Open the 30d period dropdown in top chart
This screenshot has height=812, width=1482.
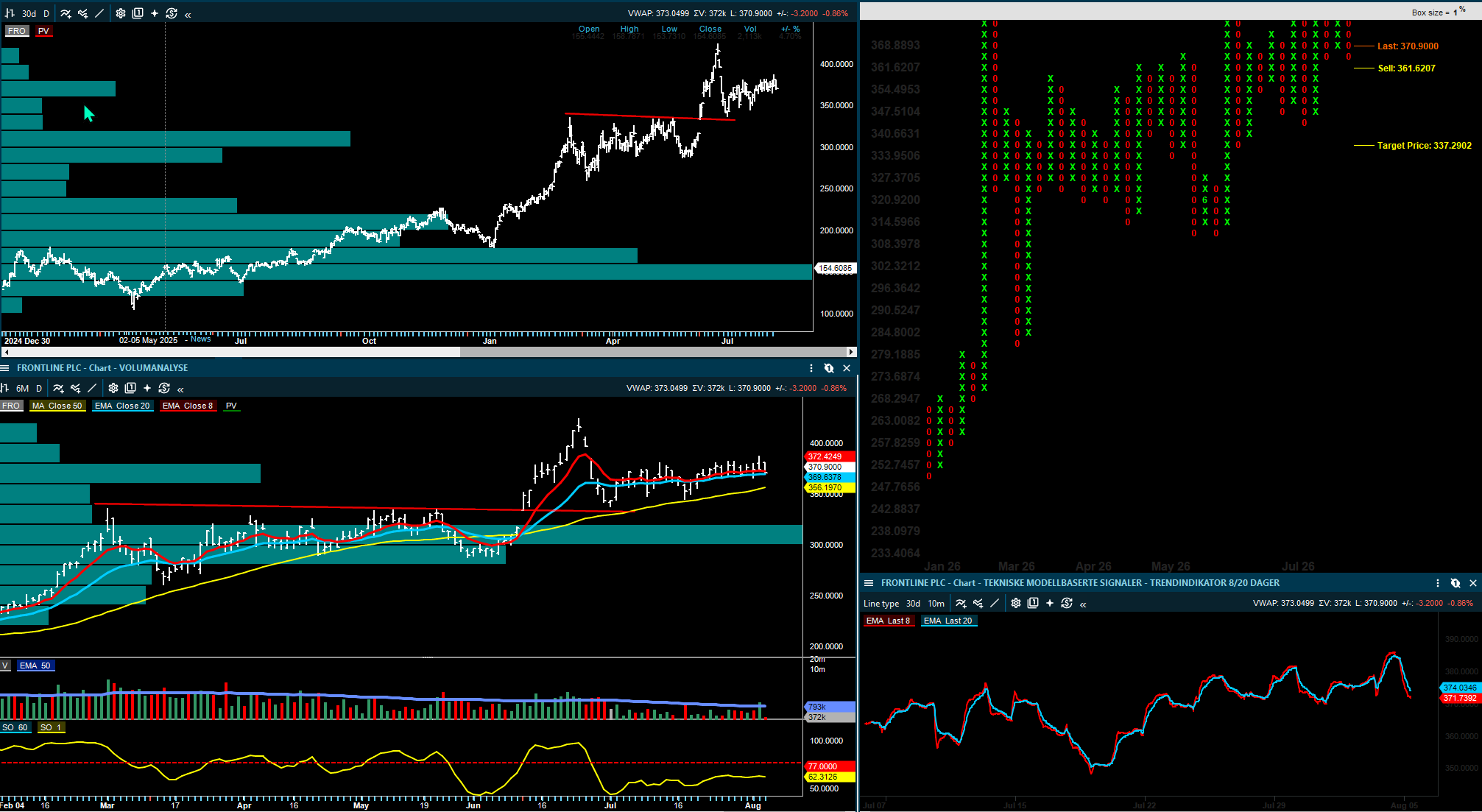tap(29, 13)
